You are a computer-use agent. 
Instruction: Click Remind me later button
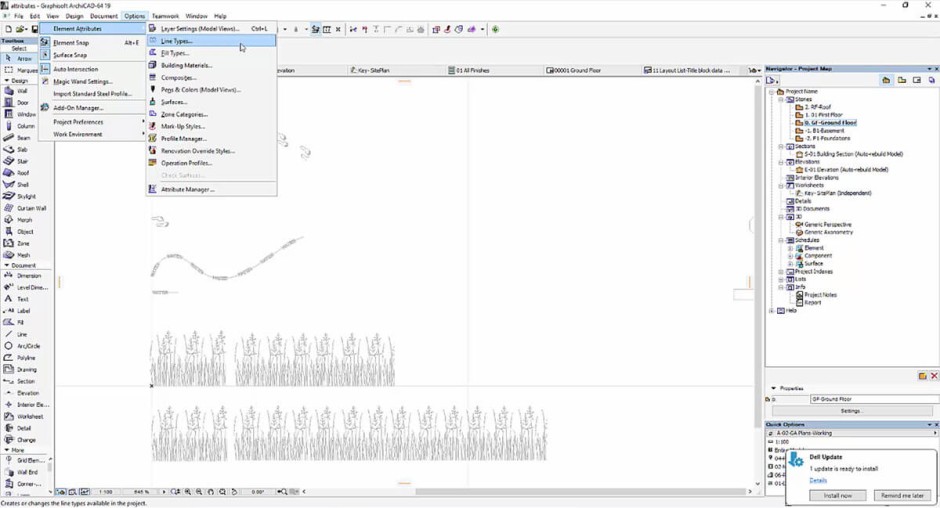tap(902, 495)
